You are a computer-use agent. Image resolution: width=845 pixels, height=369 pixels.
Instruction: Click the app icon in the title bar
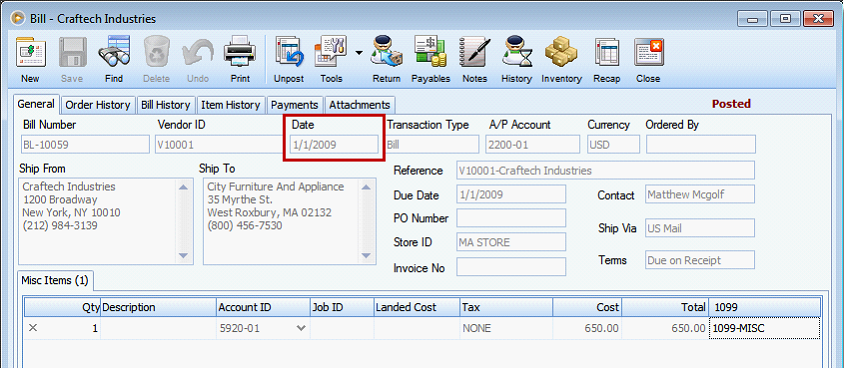17,18
